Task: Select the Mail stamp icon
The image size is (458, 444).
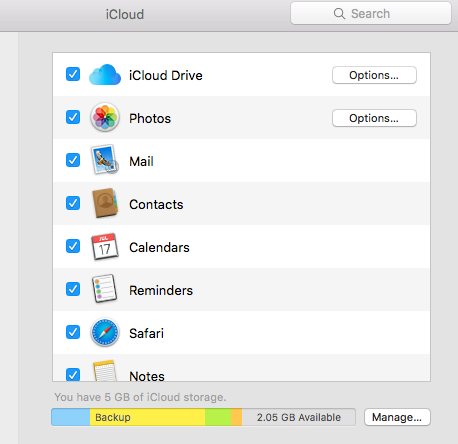Action: [x=105, y=160]
